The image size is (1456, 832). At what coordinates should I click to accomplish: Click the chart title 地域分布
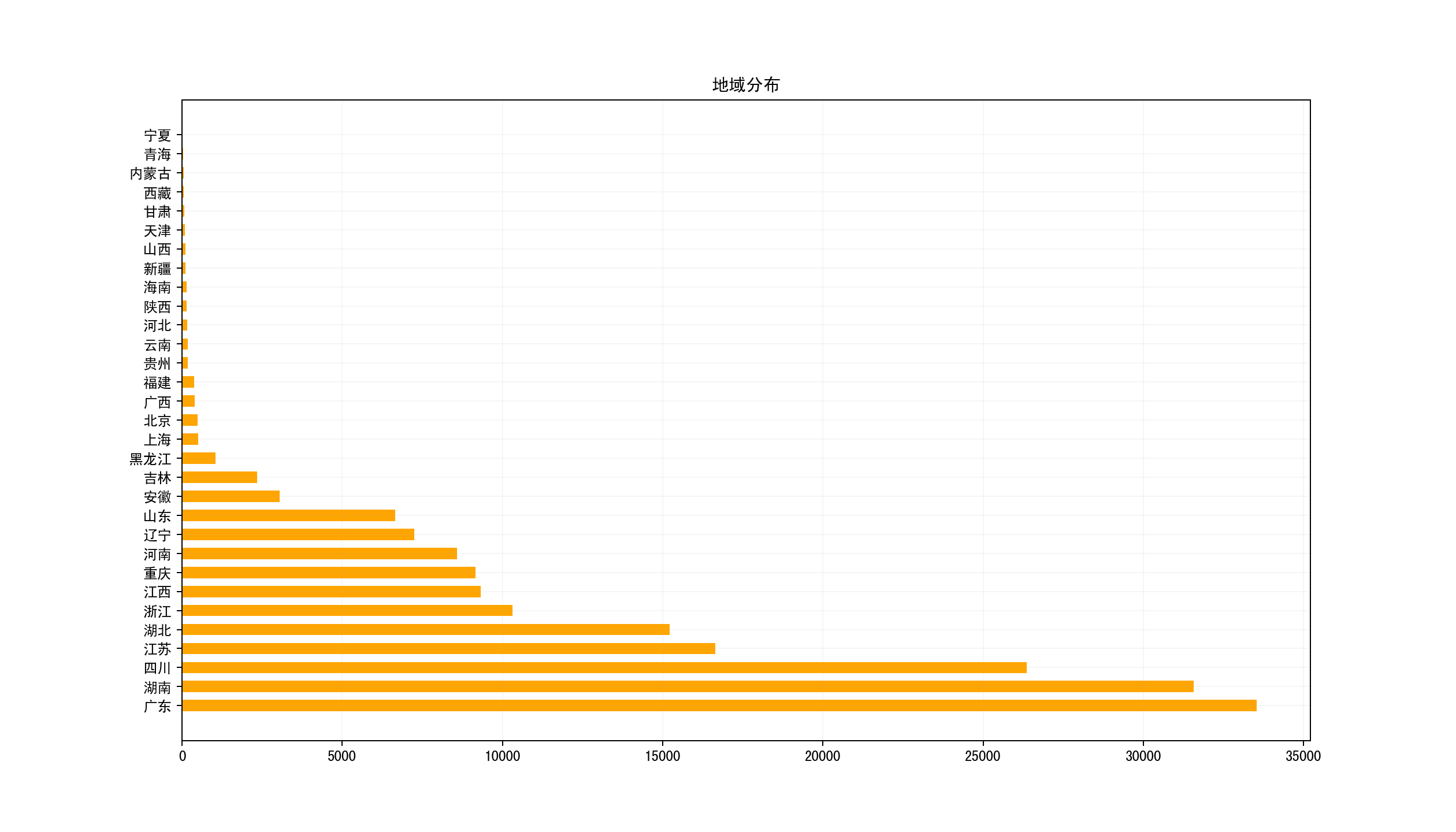click(x=745, y=85)
